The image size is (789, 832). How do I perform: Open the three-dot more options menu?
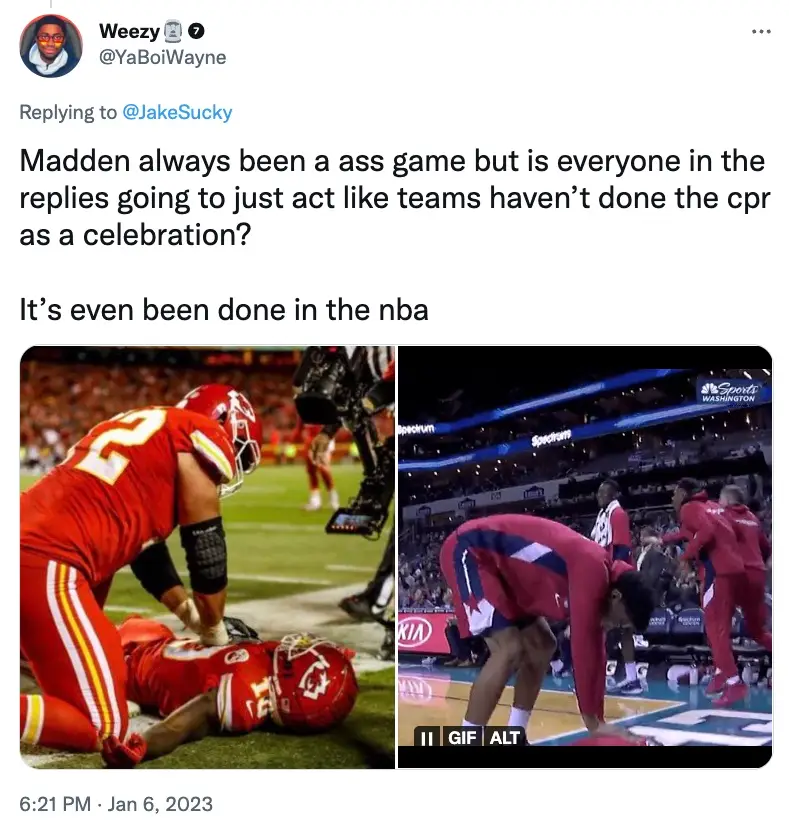pyautogui.click(x=761, y=32)
